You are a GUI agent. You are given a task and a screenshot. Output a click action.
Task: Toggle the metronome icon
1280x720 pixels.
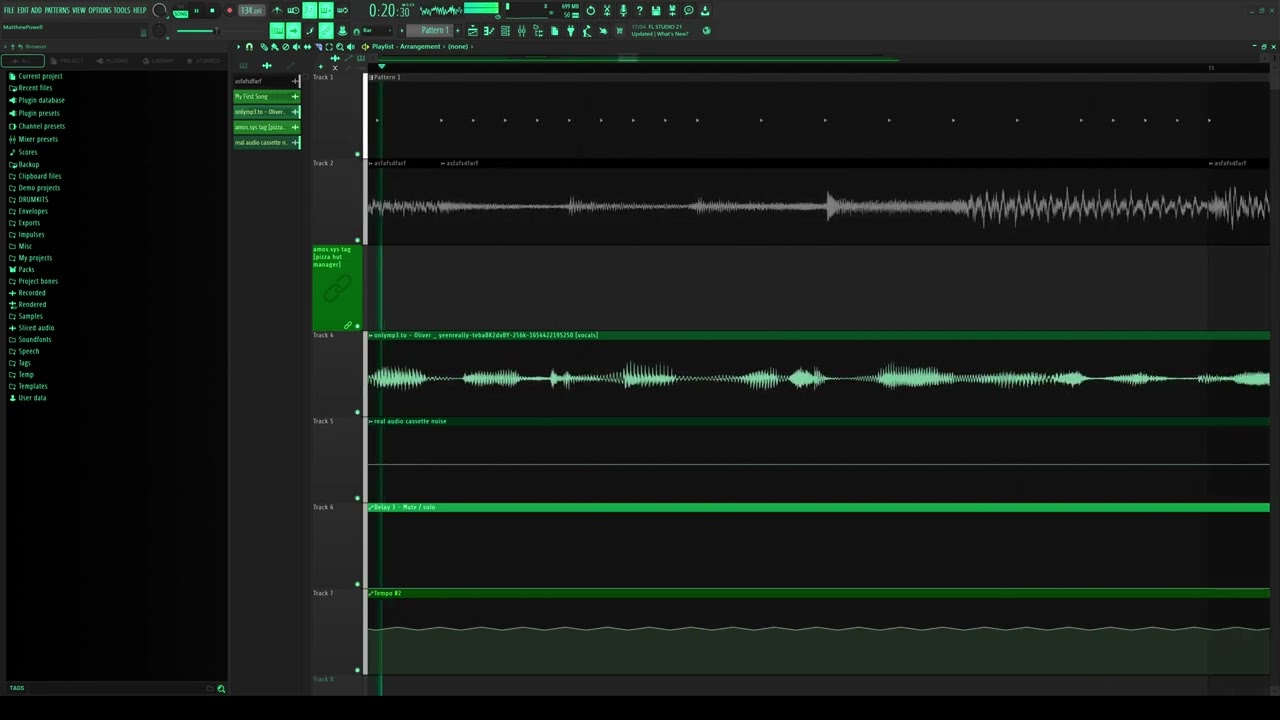point(277,11)
